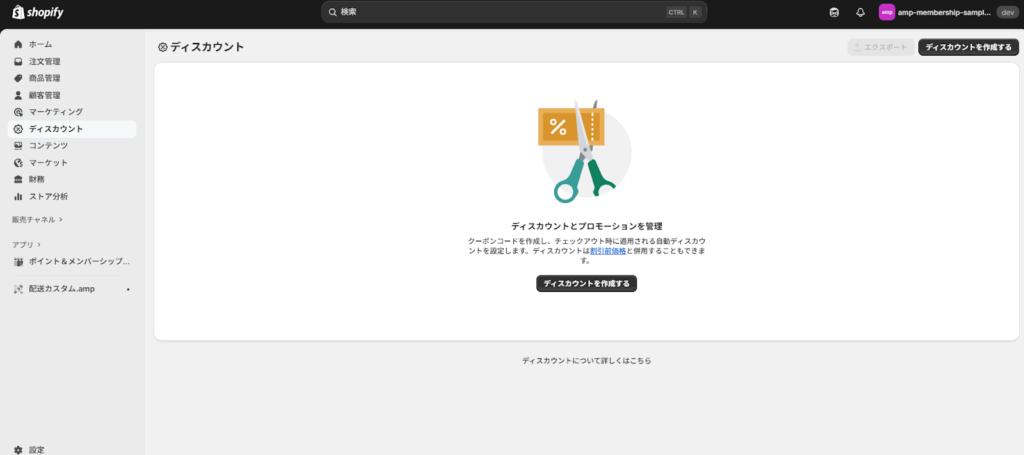Open the notifications bell icon
The width and height of the screenshot is (1024, 455).
(x=860, y=12)
